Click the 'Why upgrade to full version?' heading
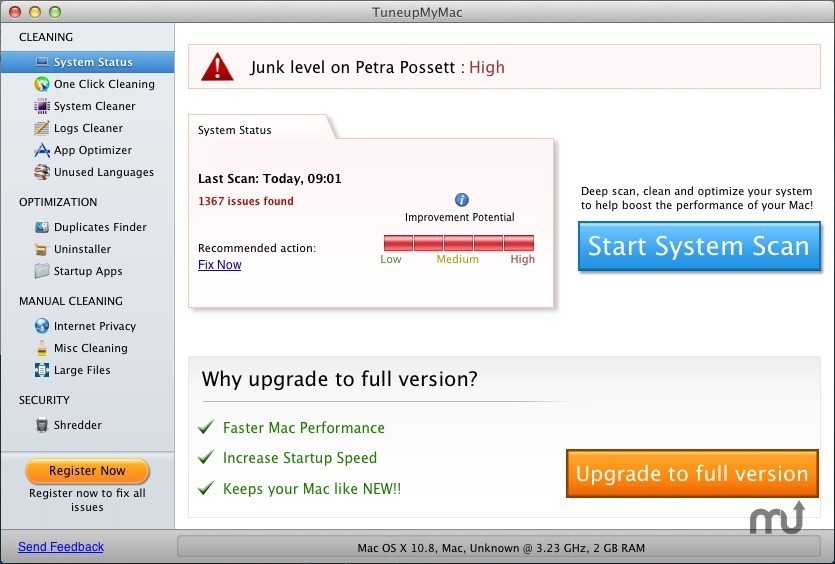 339,379
